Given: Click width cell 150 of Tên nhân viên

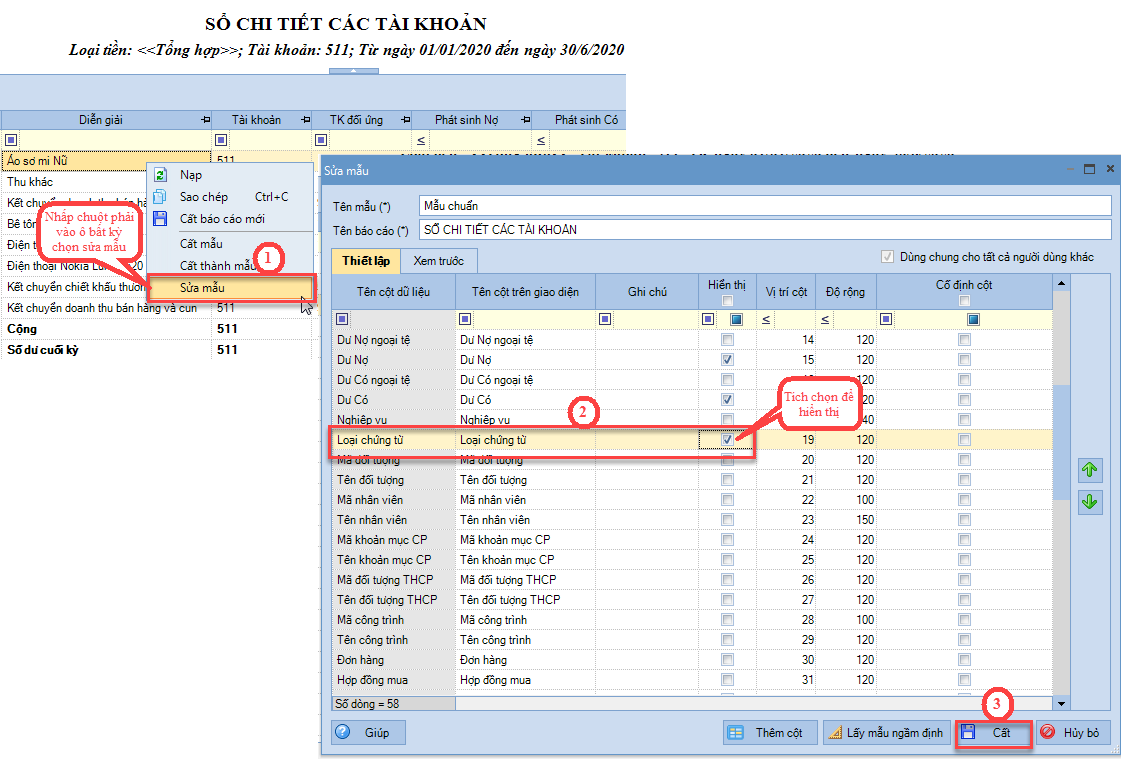Looking at the screenshot, I should pos(846,520).
